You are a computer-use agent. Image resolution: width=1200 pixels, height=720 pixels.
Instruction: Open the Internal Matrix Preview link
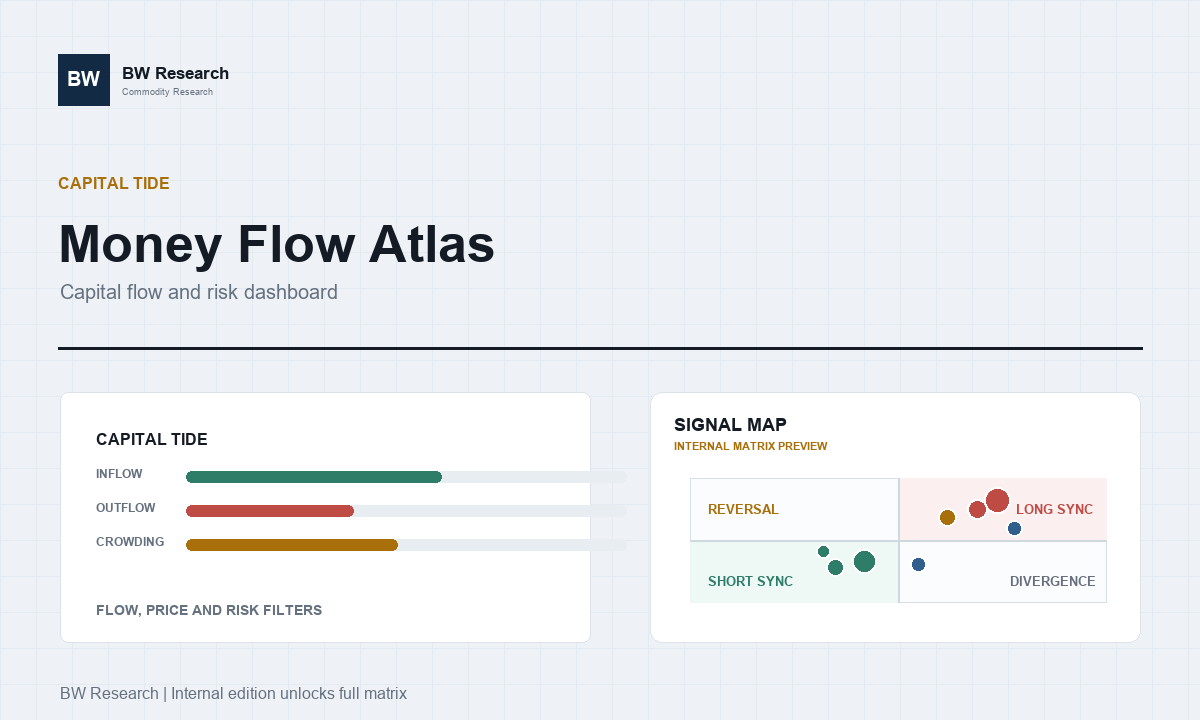(751, 446)
